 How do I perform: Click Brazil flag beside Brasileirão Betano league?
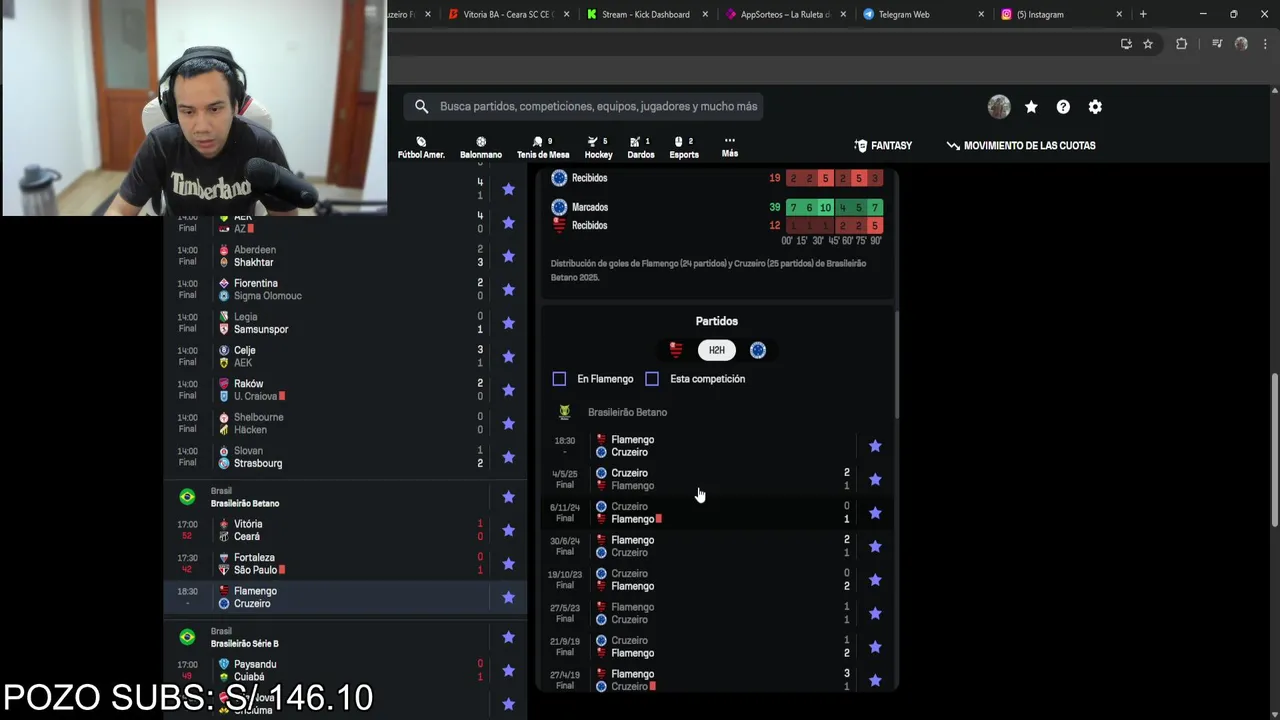click(187, 497)
